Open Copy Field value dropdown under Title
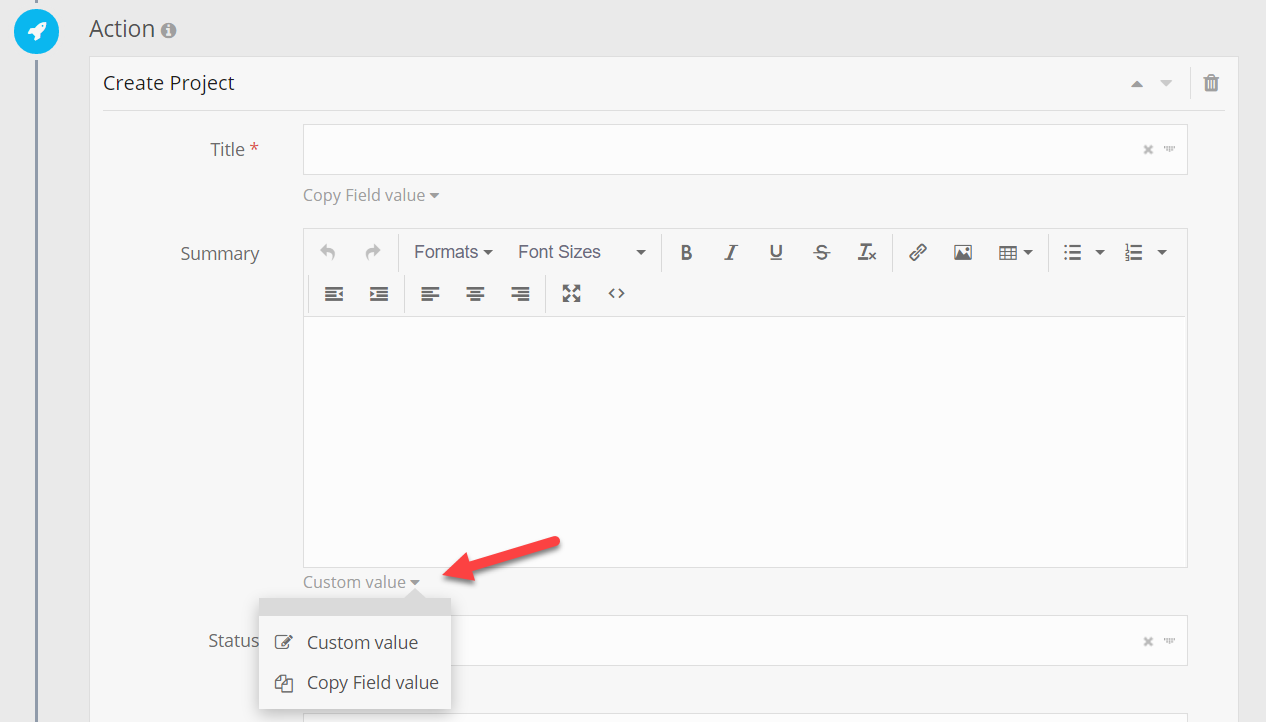Viewport: 1266px width, 722px height. 371,196
